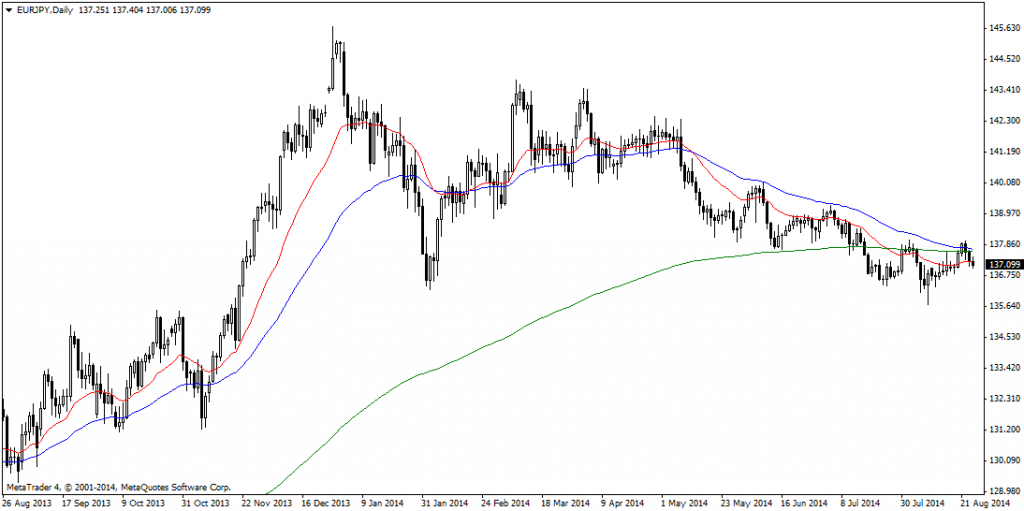Image resolution: width=1024 pixels, height=511 pixels.
Task: Click the 145.630 price axis label
Action: [1003, 28]
